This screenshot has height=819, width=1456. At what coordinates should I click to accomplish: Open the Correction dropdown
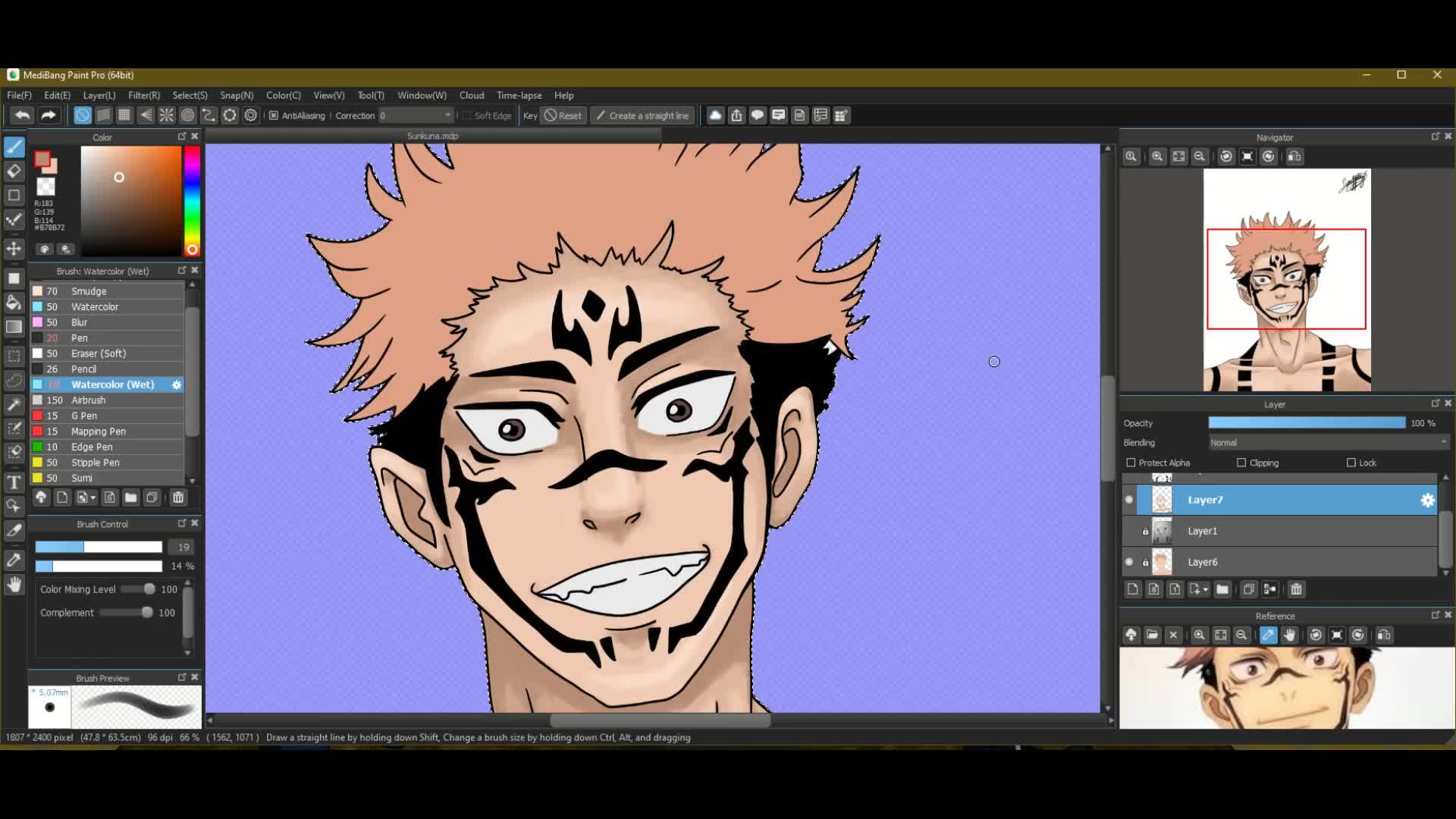(416, 115)
